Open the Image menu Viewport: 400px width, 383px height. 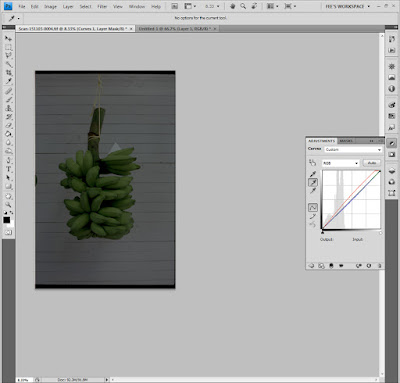coord(50,6)
